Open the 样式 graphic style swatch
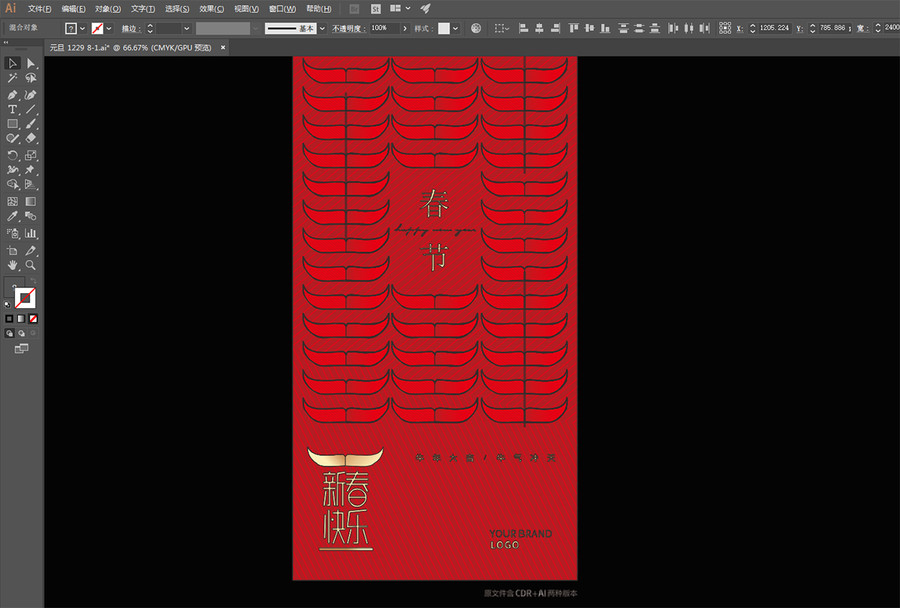 click(444, 28)
